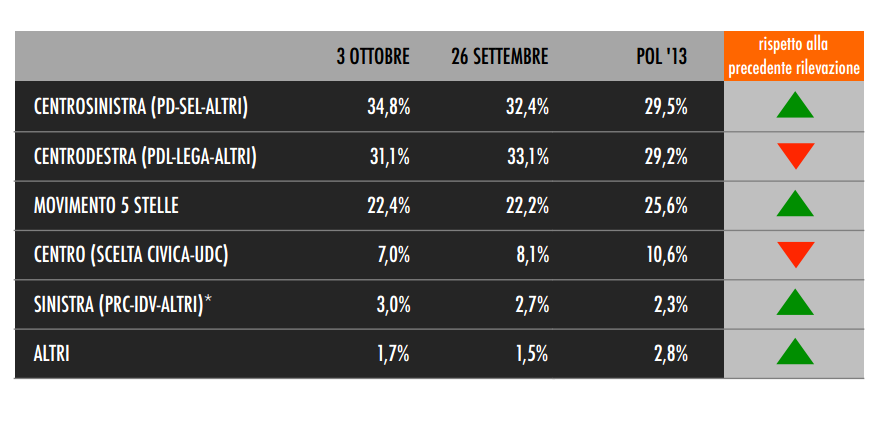Screen dimensions: 884x429
Task: Click the ALTRI row label
Action: coord(51,354)
